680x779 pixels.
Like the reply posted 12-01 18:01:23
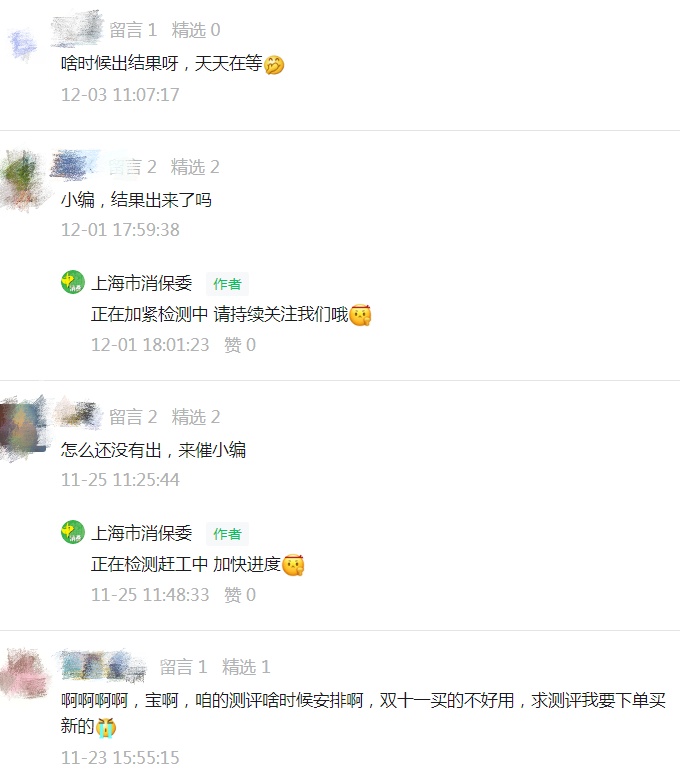click(240, 345)
